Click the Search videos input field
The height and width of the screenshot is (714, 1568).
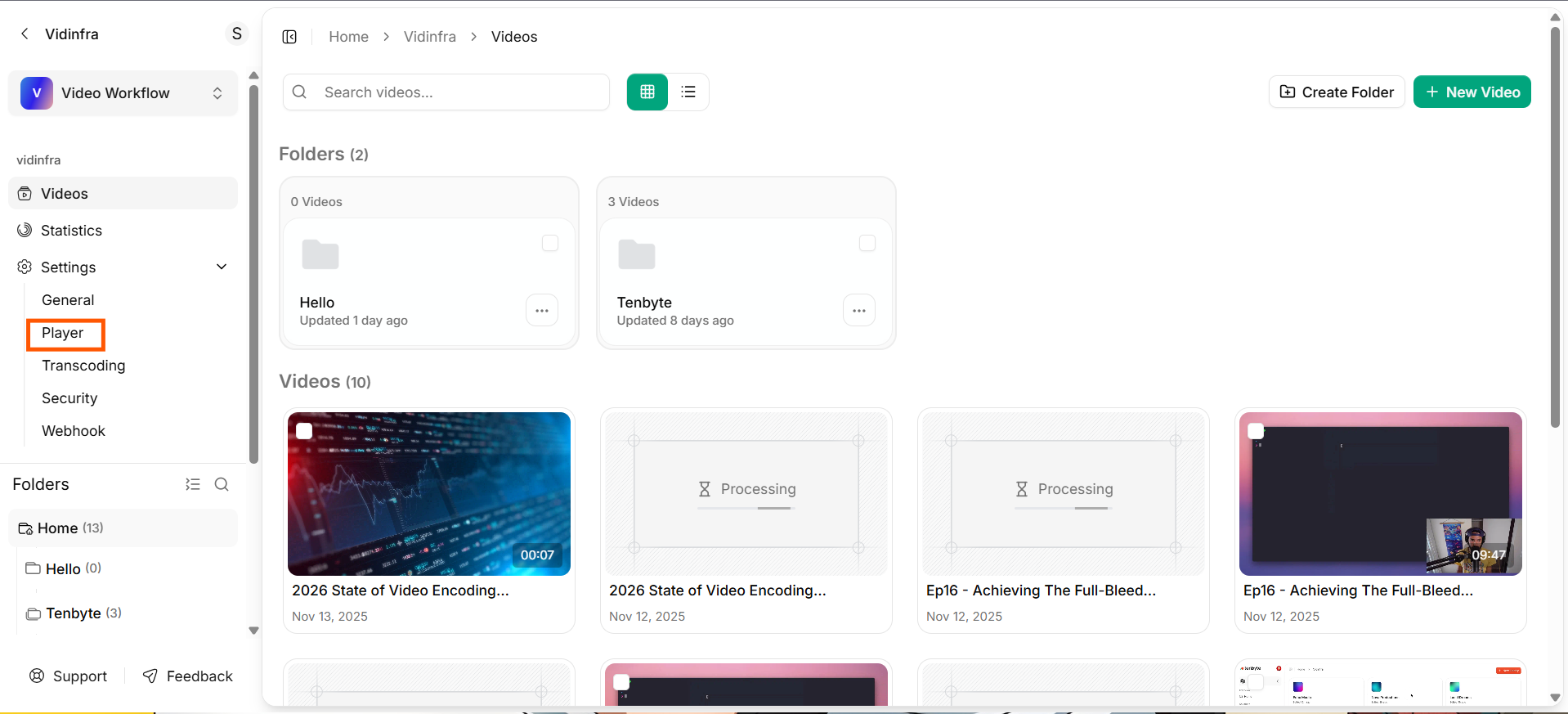446,92
